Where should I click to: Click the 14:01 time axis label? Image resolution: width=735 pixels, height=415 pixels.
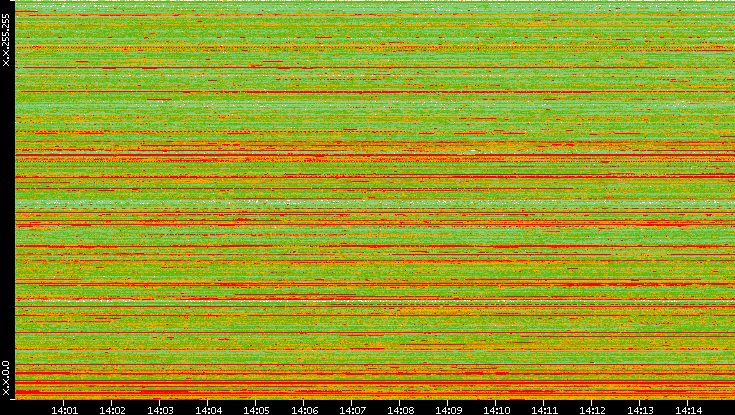(64, 410)
